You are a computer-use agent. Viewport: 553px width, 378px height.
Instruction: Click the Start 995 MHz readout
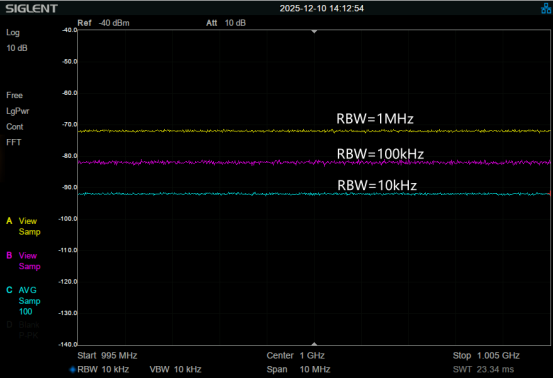(107, 355)
